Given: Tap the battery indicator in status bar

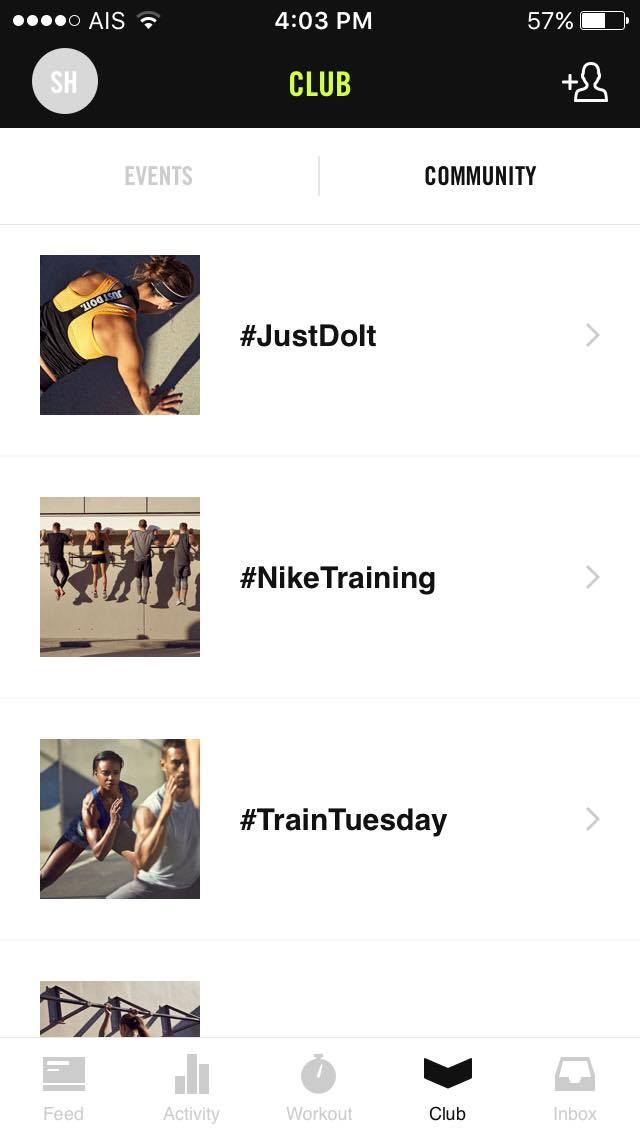Looking at the screenshot, I should pos(604,20).
